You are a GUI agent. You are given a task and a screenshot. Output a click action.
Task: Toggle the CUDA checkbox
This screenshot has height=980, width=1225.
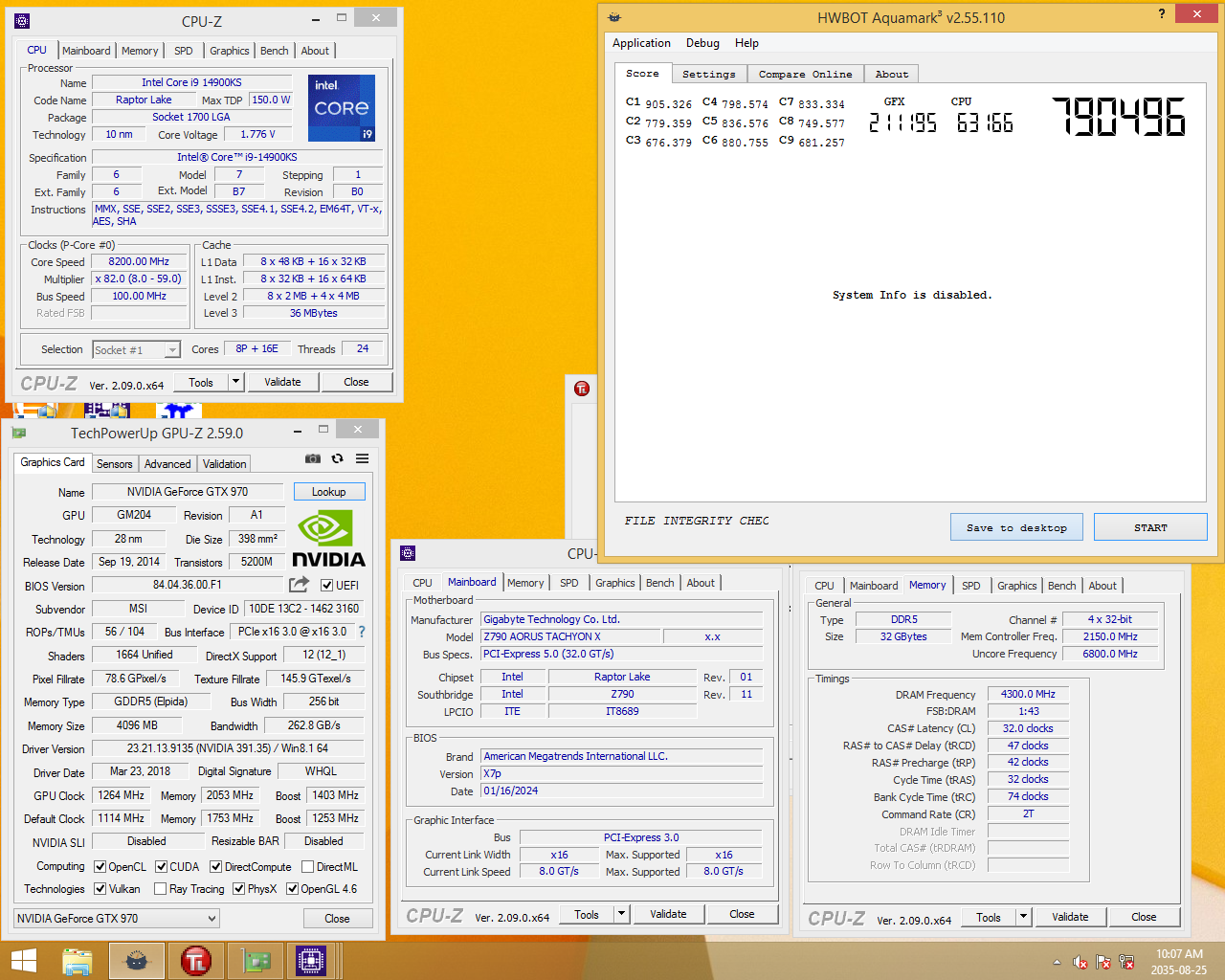161,867
